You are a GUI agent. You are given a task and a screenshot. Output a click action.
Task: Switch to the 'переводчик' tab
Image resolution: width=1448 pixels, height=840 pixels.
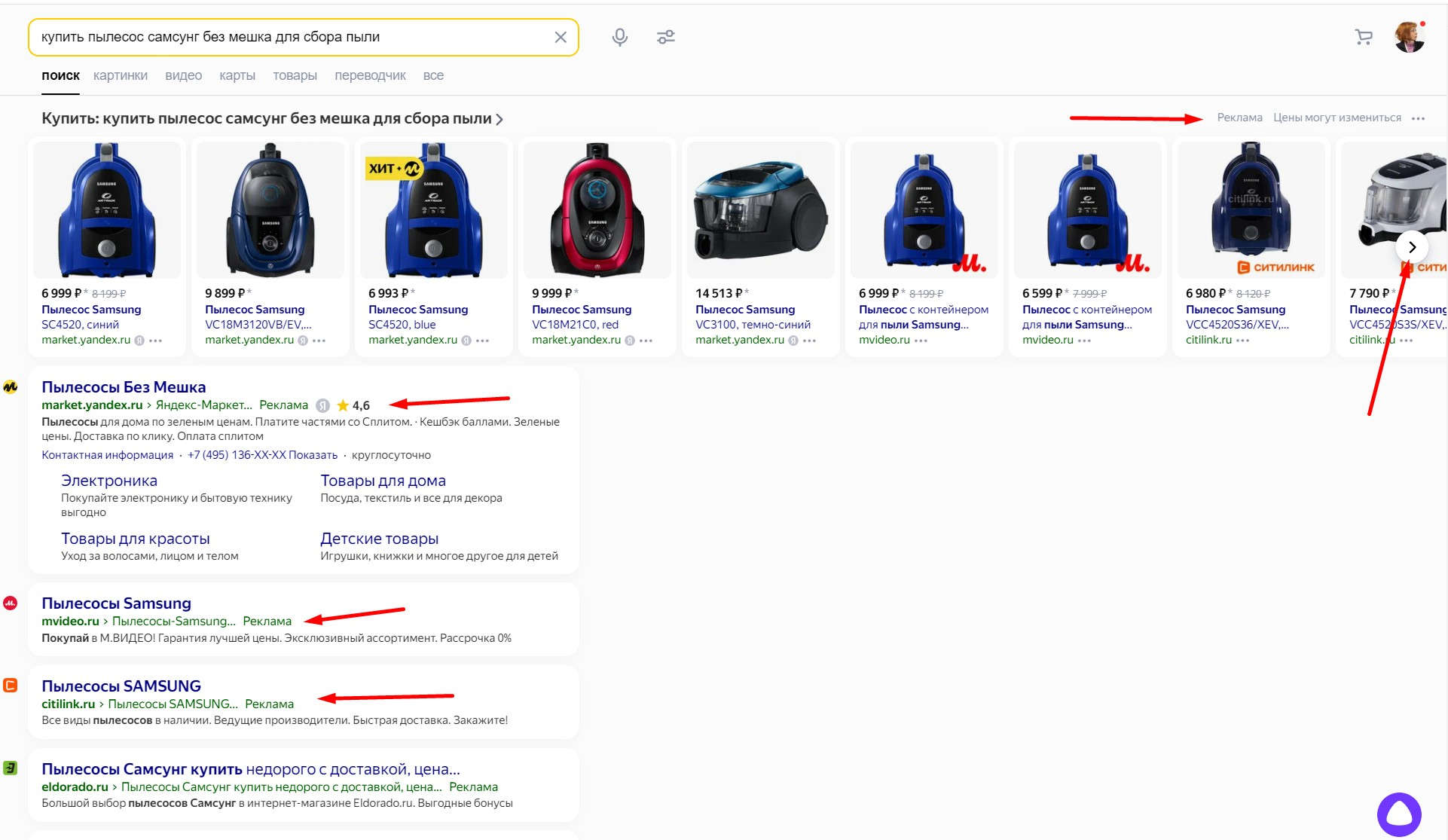tap(370, 75)
